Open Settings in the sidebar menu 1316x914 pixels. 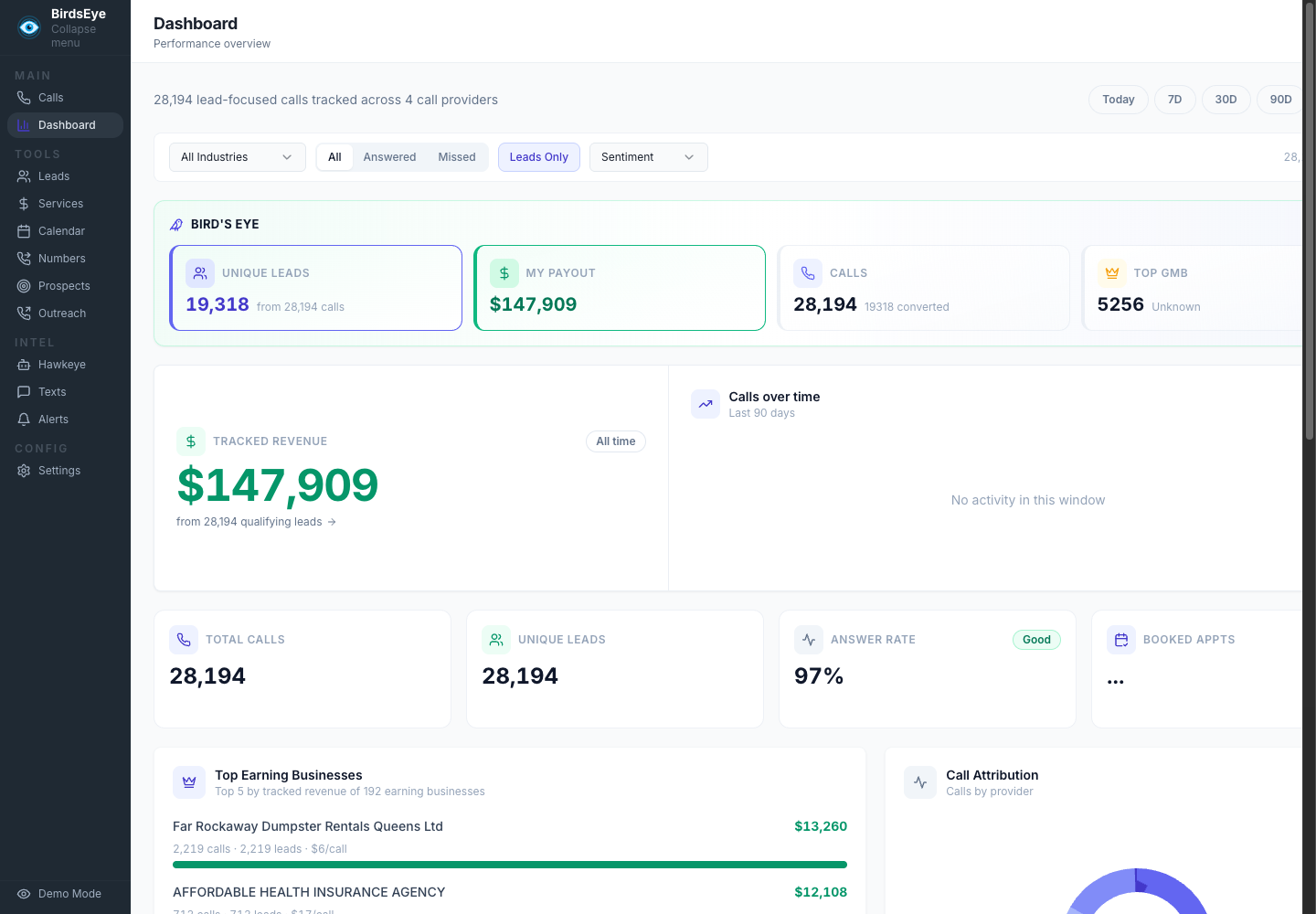tap(65, 471)
